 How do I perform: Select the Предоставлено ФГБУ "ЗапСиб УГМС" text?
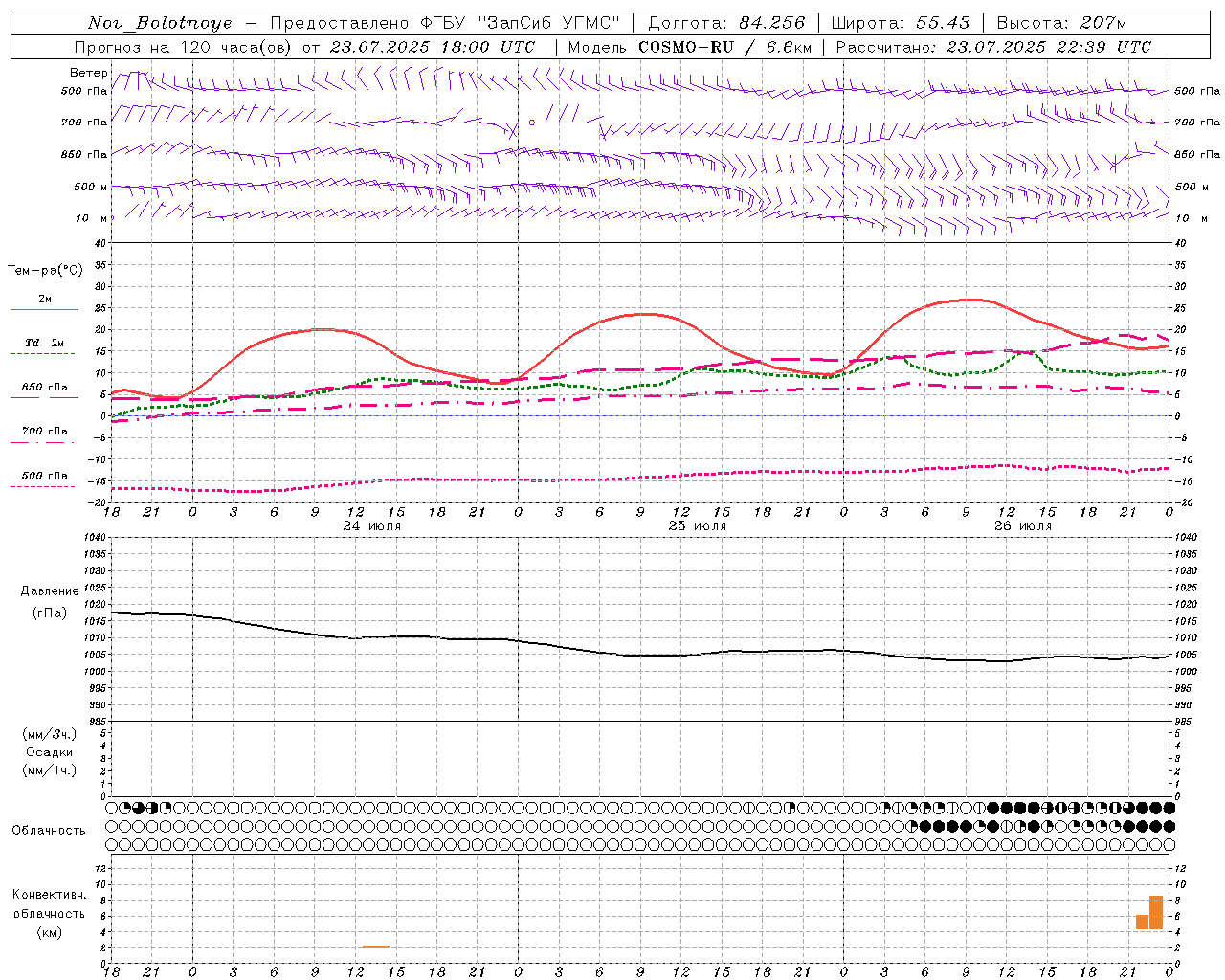(x=445, y=23)
